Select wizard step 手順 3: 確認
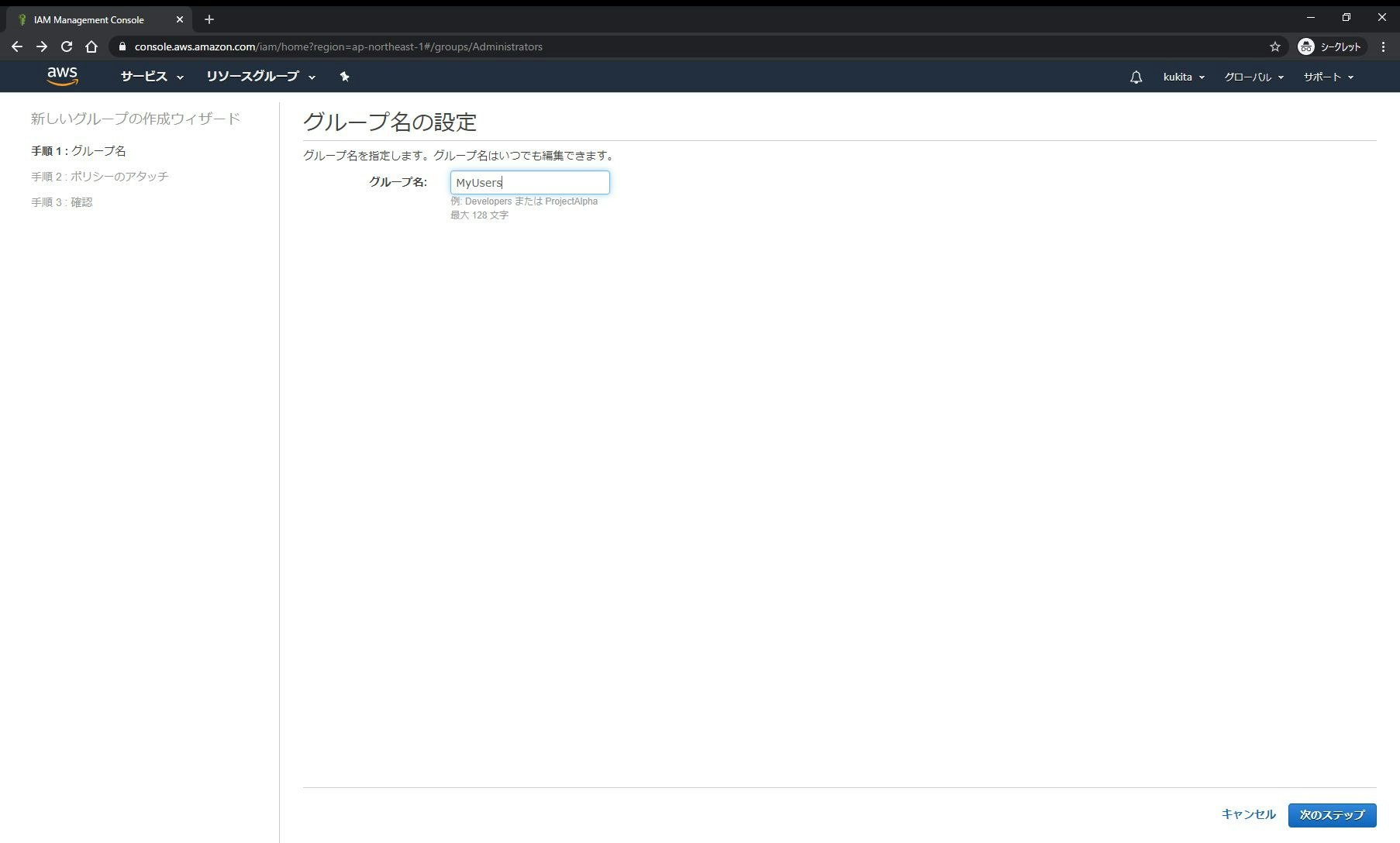Screen dimensions: 1400x843 [x=62, y=202]
